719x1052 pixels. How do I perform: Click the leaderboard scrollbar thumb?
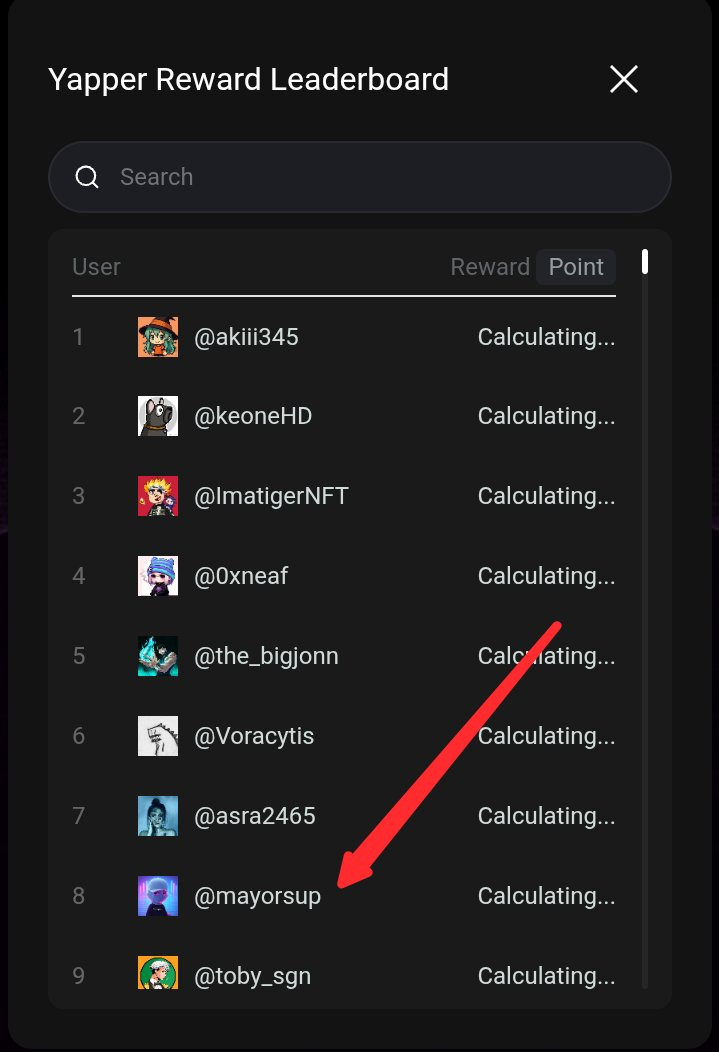(x=645, y=262)
